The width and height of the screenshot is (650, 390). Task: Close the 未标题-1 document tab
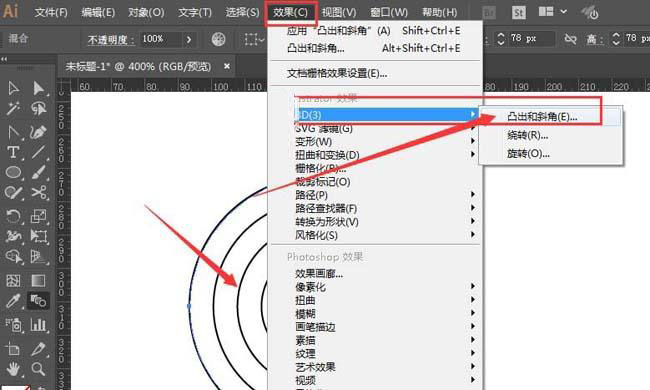click(227, 66)
